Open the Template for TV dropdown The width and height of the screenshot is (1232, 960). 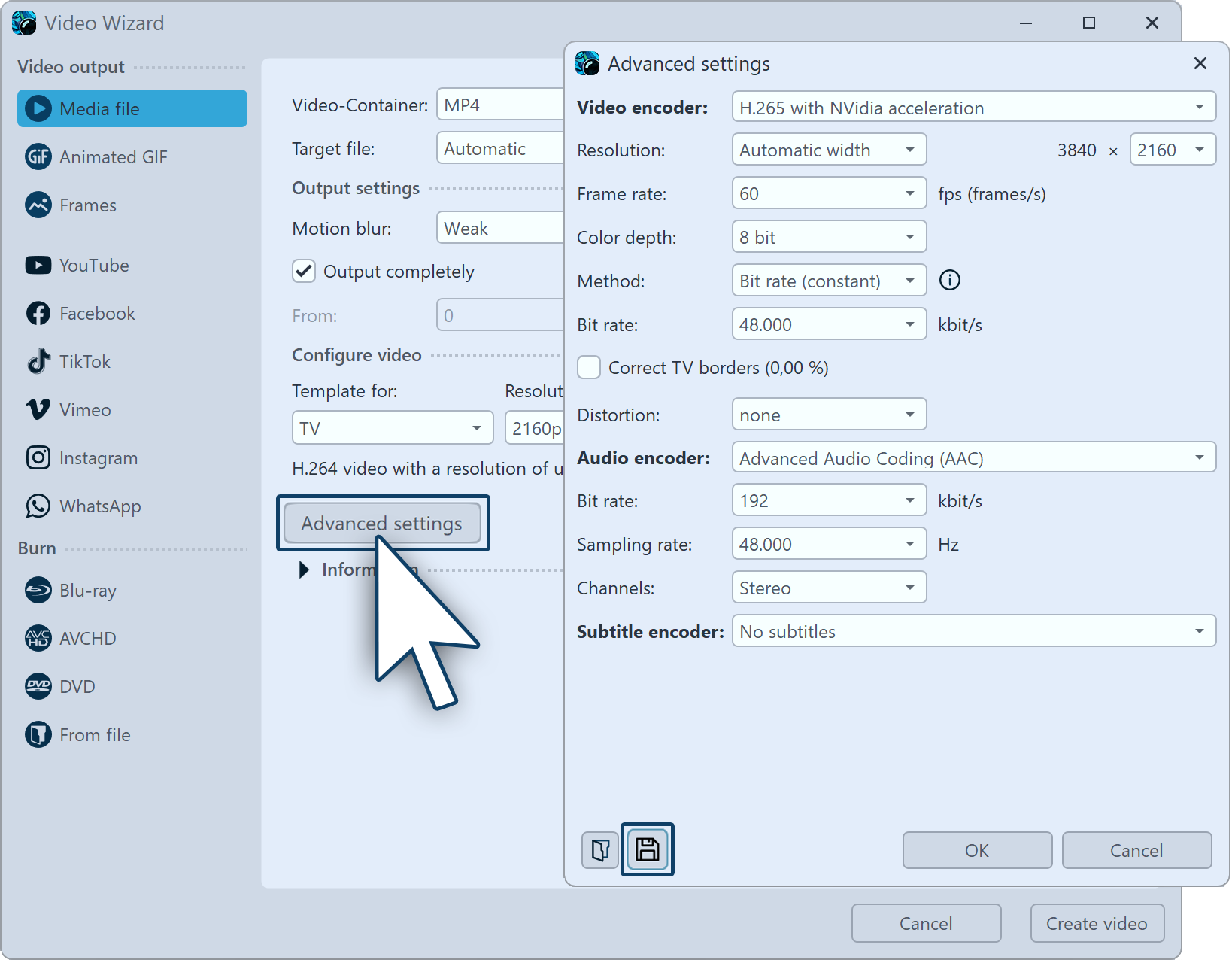pos(392,428)
